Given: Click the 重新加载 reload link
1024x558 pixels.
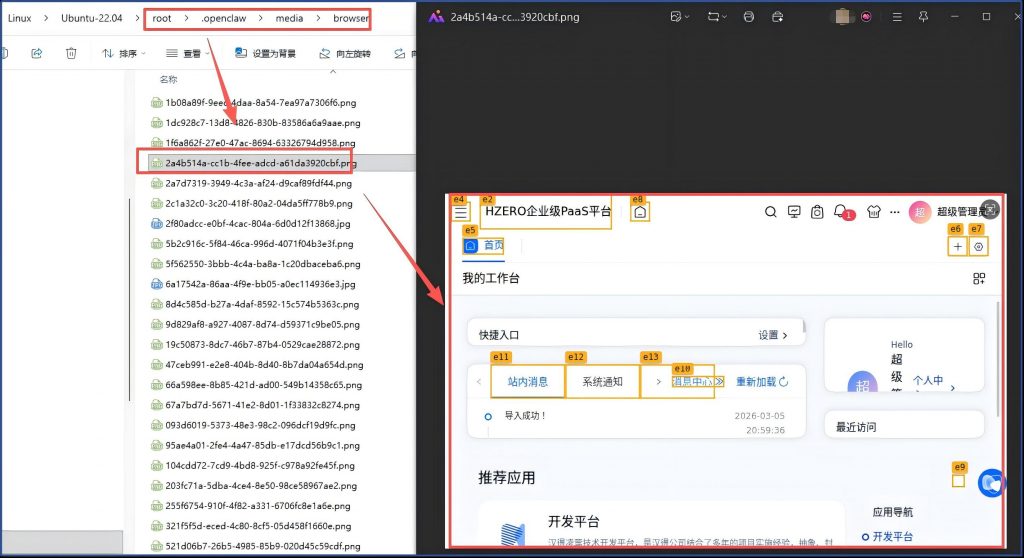Looking at the screenshot, I should coord(762,381).
